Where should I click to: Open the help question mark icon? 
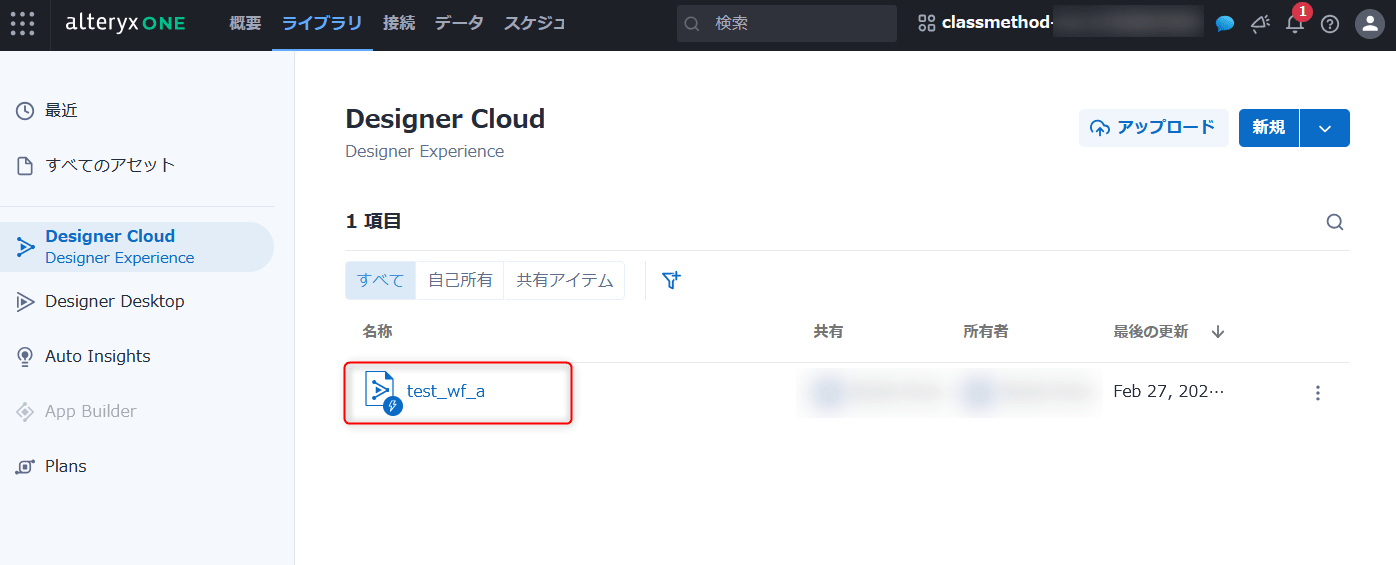point(1330,24)
